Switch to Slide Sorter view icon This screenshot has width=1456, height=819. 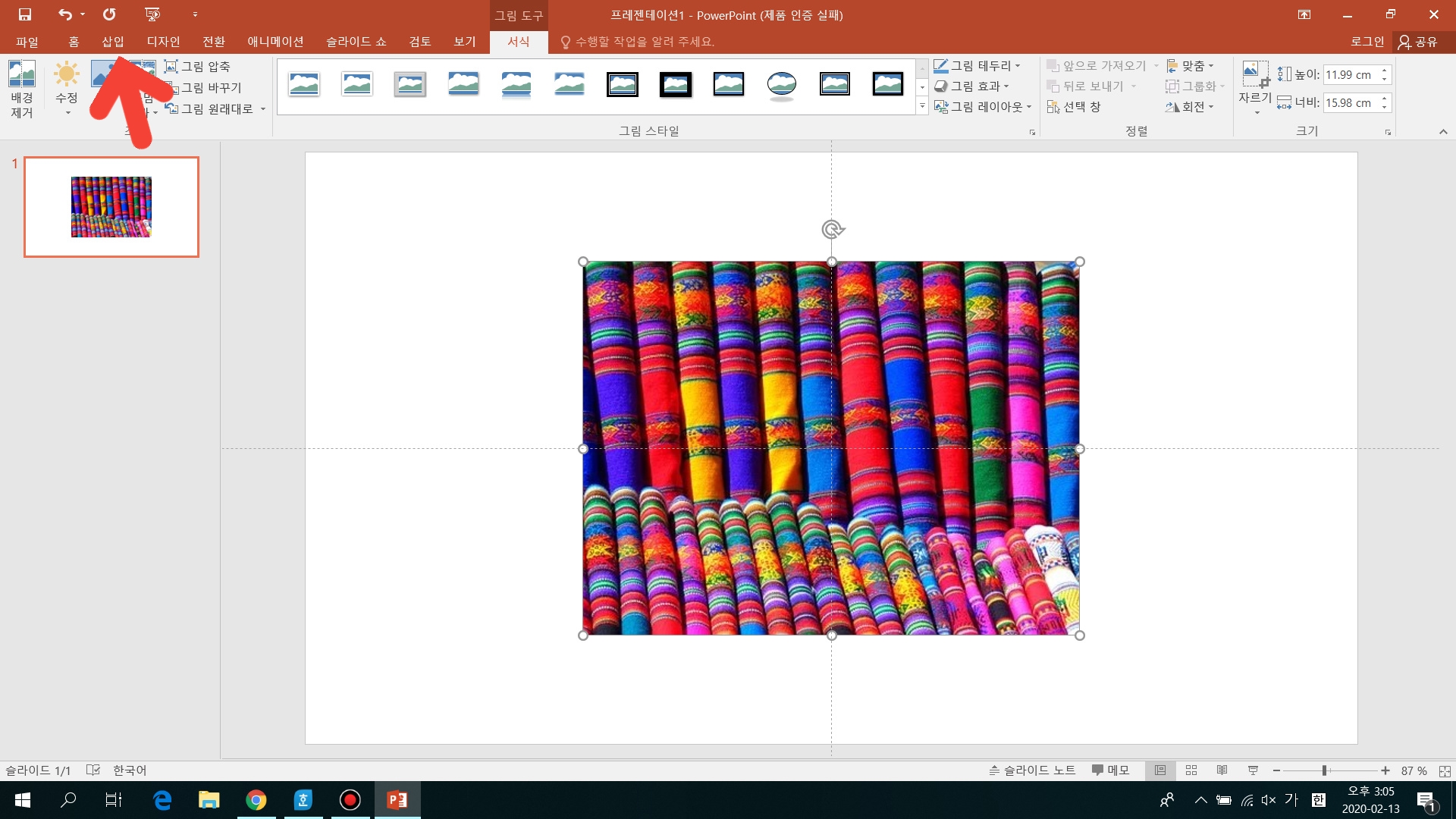point(1191,770)
